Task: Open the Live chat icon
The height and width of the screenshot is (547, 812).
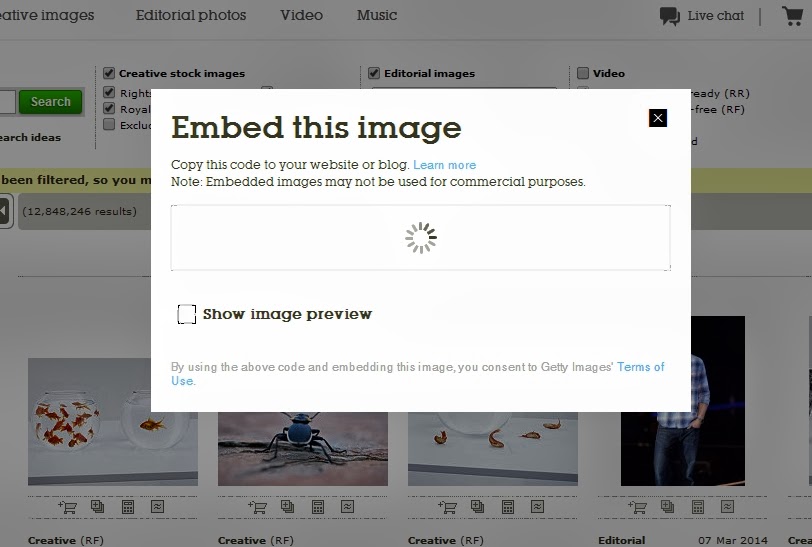Action: (669, 16)
